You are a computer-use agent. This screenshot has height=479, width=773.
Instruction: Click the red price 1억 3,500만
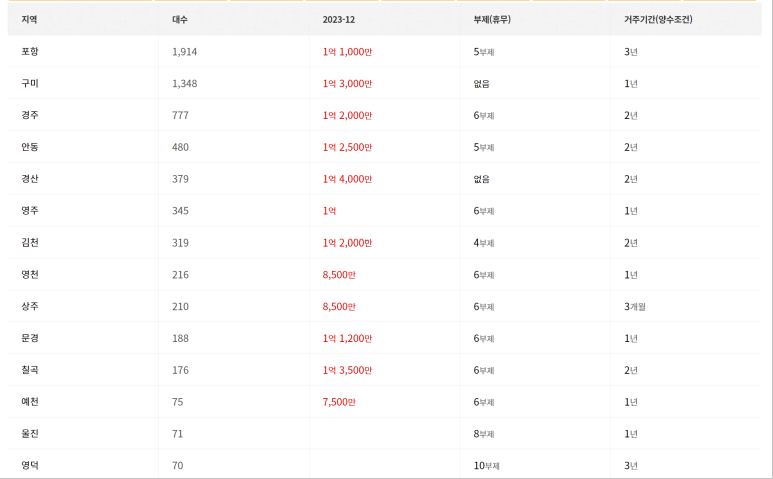(348, 370)
